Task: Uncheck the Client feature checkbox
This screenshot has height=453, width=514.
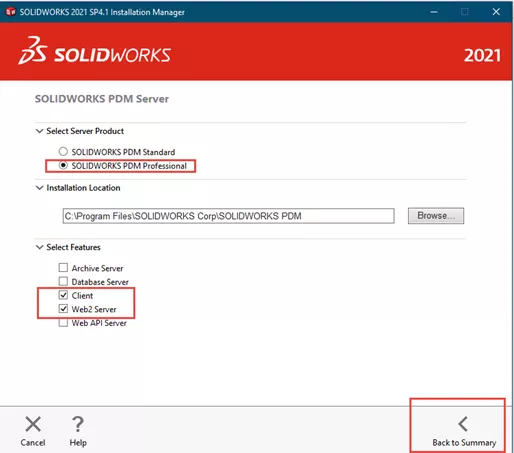Action: coord(63,295)
